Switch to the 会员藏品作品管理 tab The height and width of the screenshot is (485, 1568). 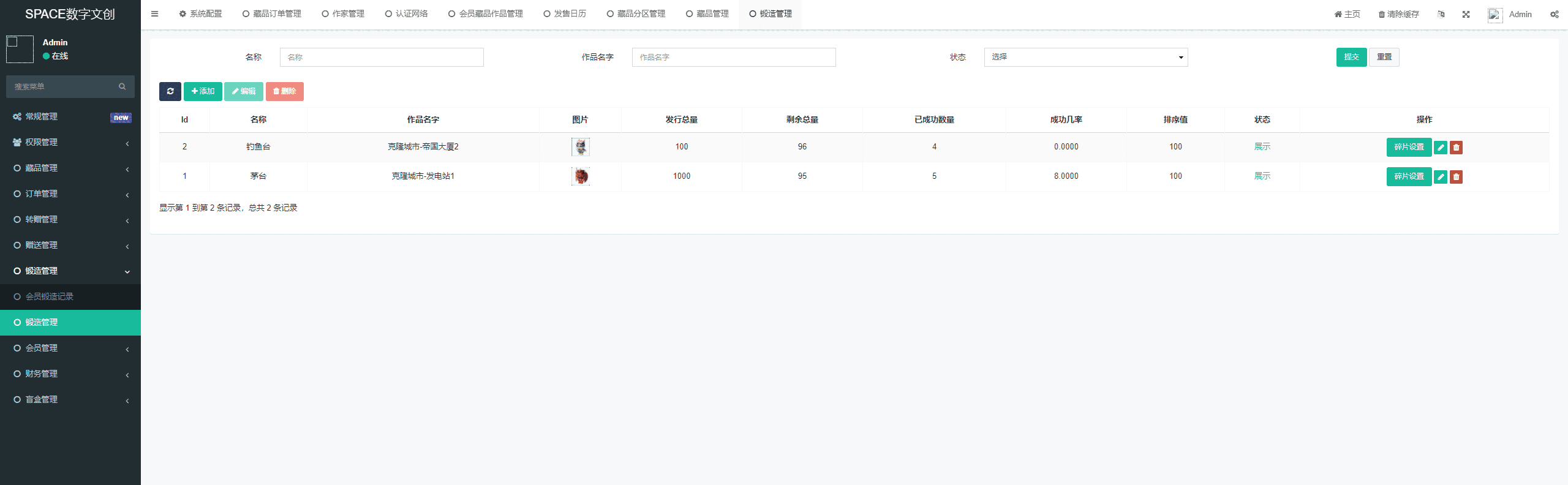485,13
